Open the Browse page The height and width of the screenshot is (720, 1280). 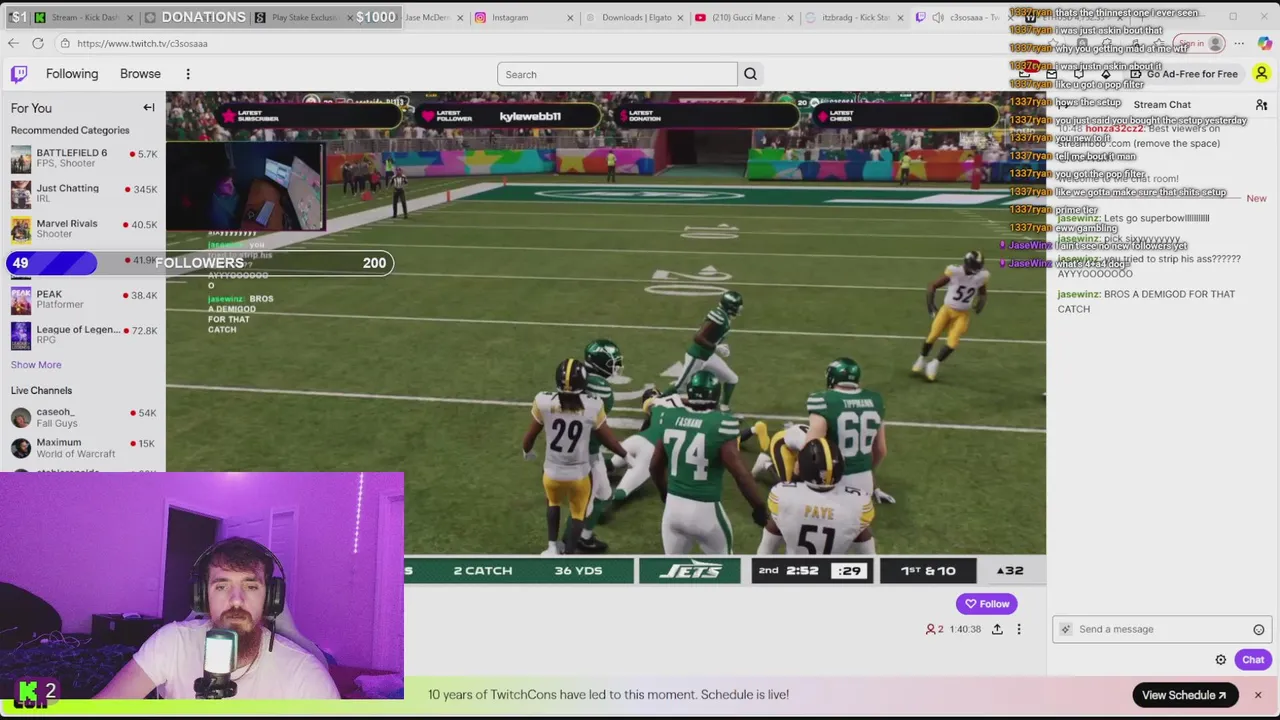click(x=140, y=74)
